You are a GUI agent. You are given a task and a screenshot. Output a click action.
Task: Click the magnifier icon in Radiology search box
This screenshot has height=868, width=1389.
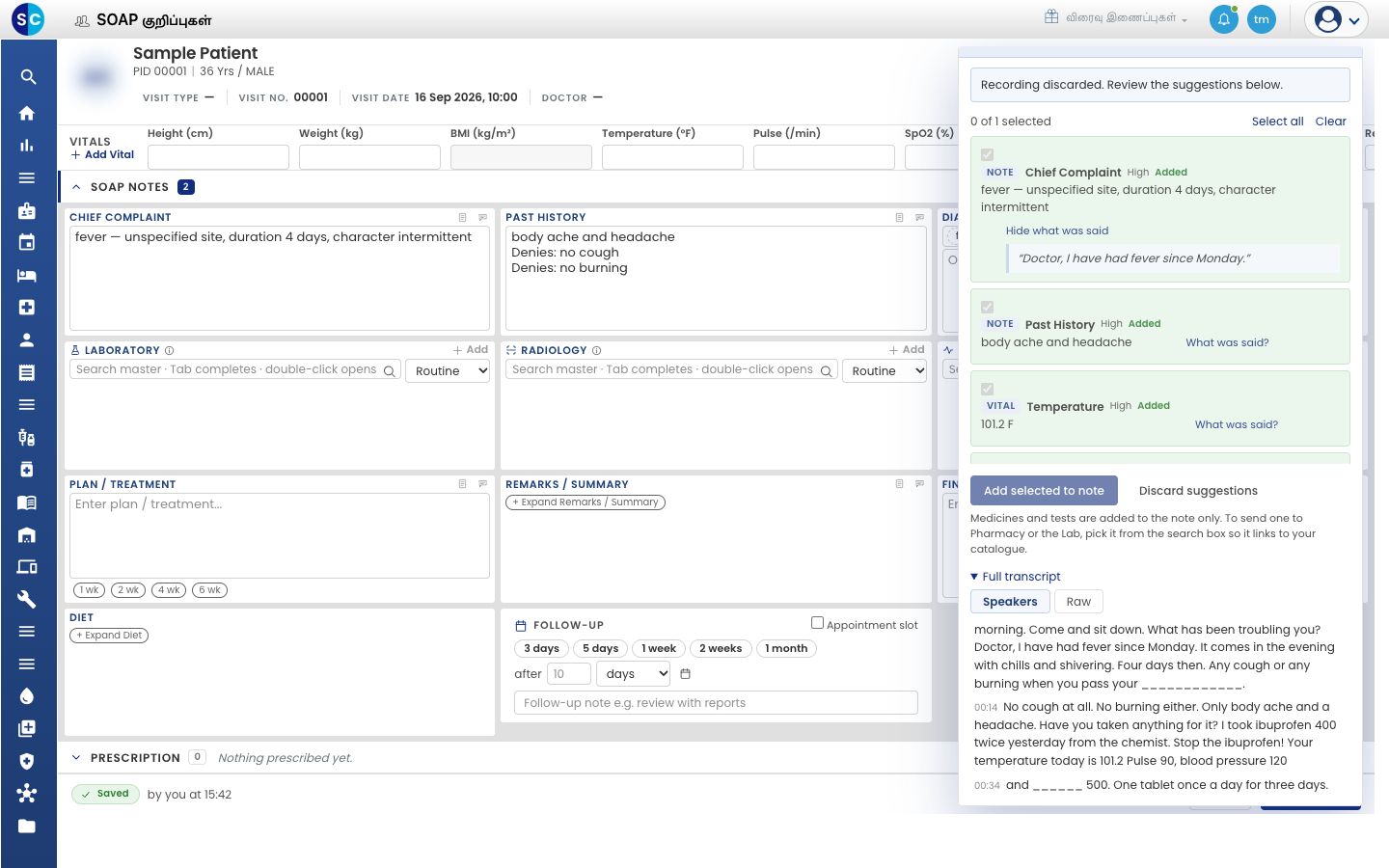point(827,371)
